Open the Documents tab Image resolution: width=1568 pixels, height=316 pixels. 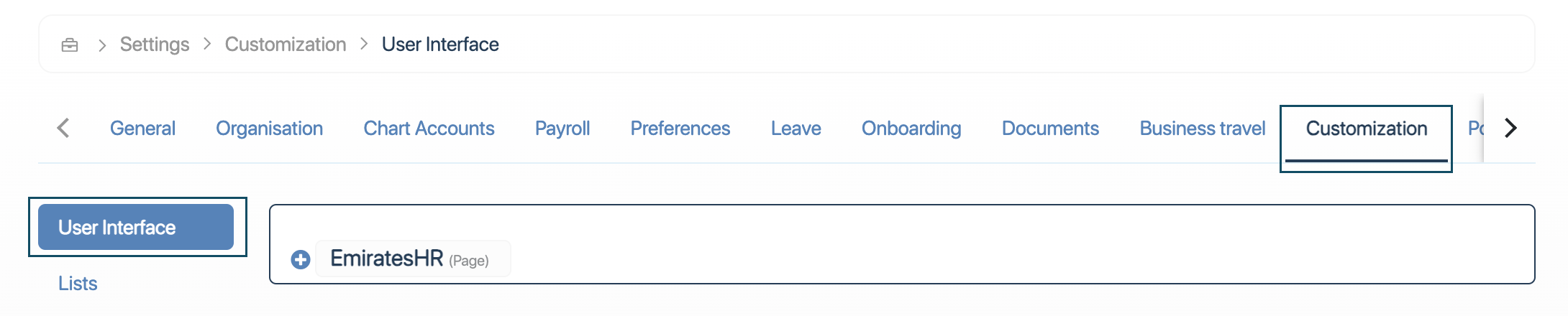(1050, 129)
